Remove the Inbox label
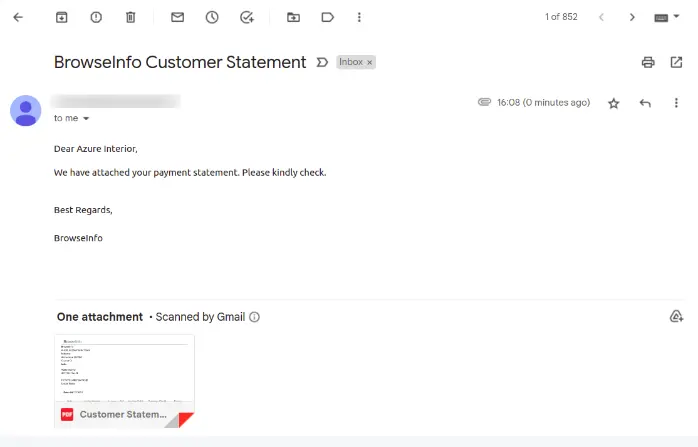The width and height of the screenshot is (698, 447). 369,62
